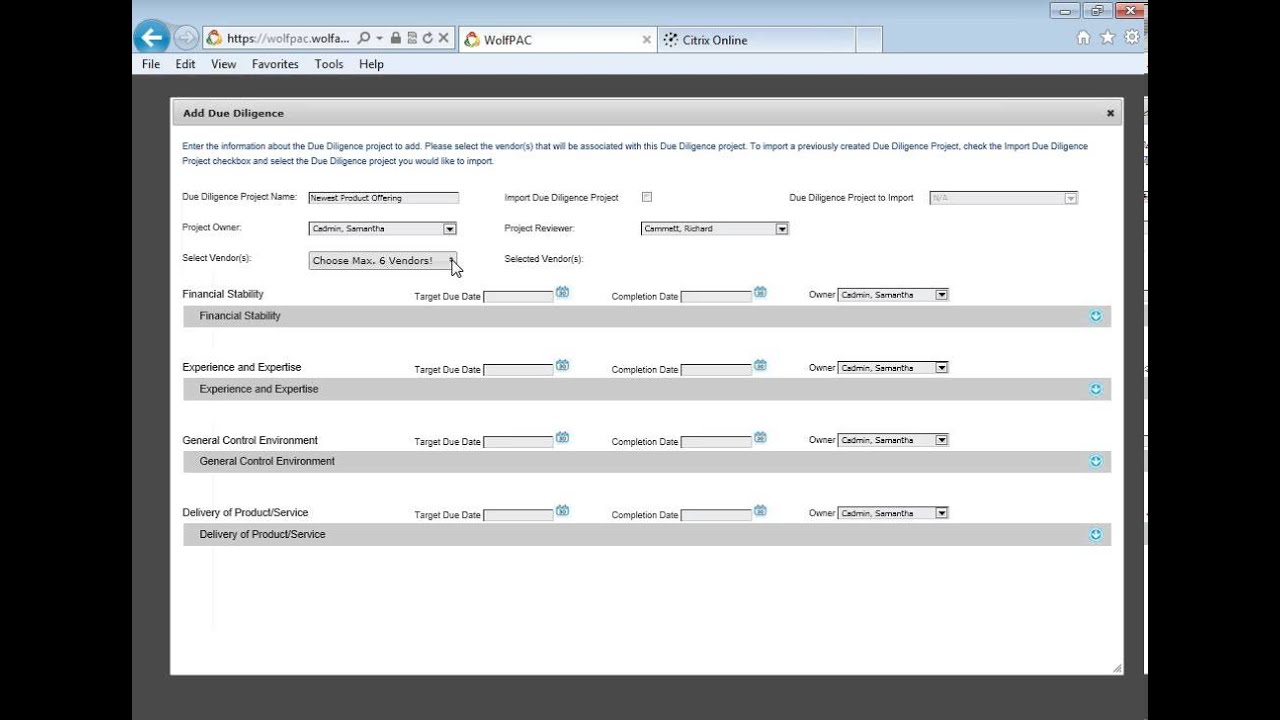1280x720 pixels.
Task: Open General Control Environment Completion Date calendar
Action: (760, 437)
